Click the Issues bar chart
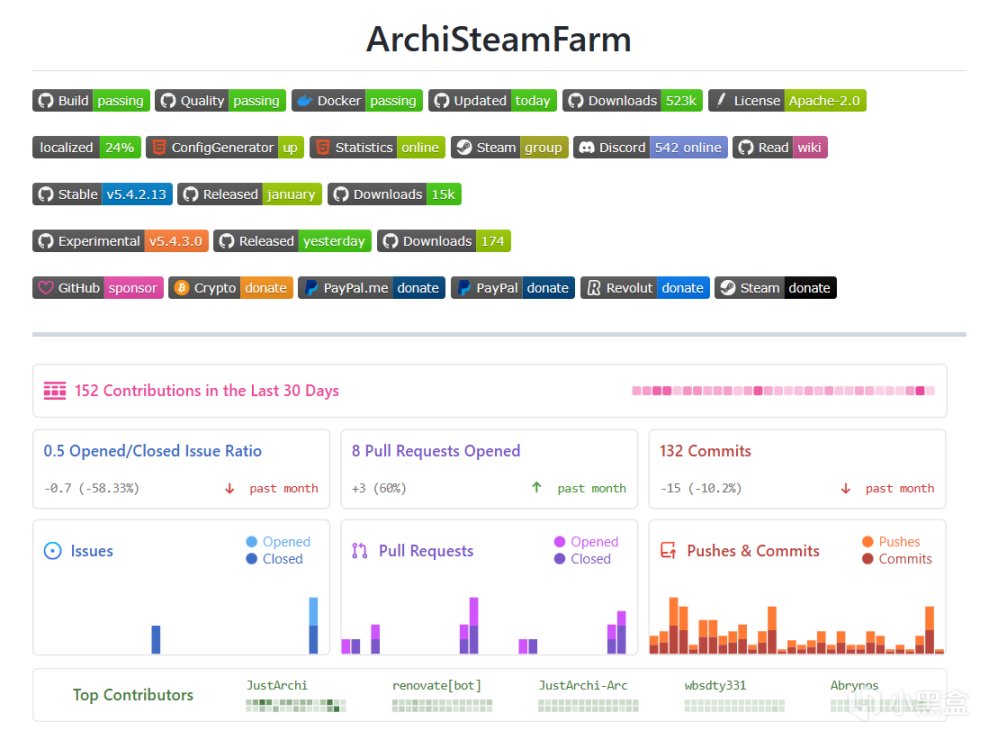 point(181,625)
